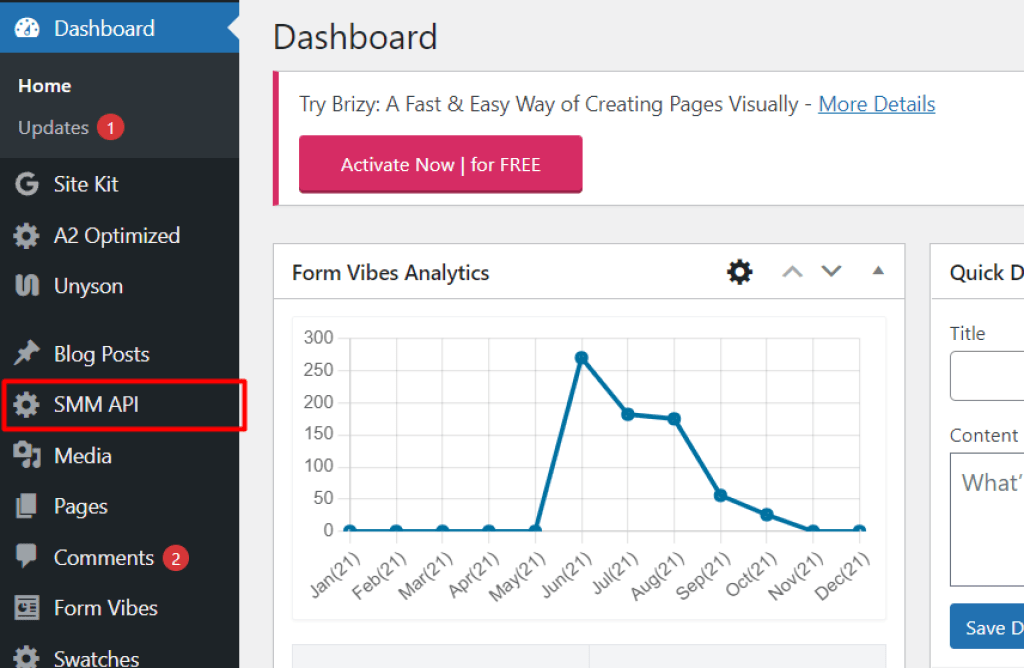Open Form Vibes in the sidebar

point(105,608)
